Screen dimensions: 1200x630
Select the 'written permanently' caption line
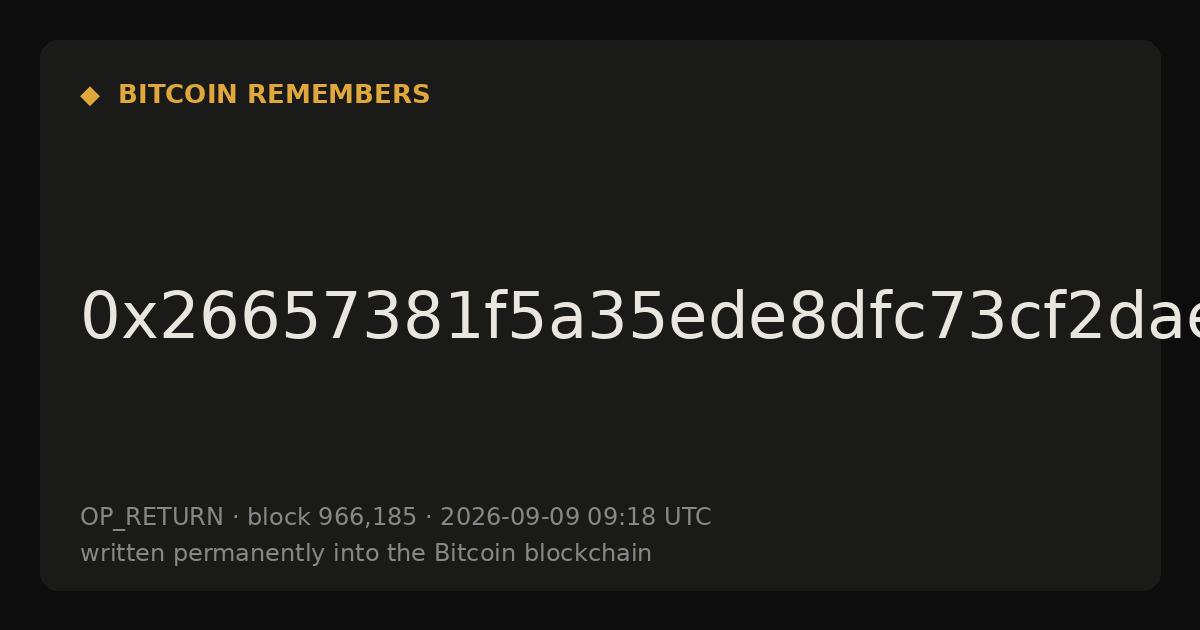(x=366, y=554)
